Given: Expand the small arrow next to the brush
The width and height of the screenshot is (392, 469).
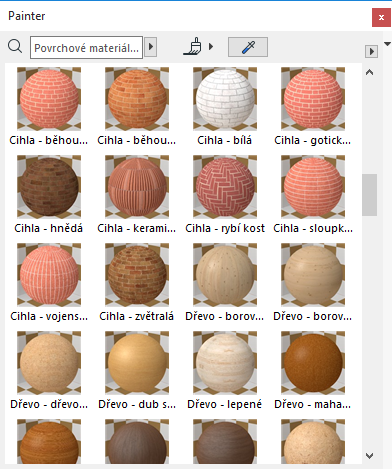Looking at the screenshot, I should (211, 46).
